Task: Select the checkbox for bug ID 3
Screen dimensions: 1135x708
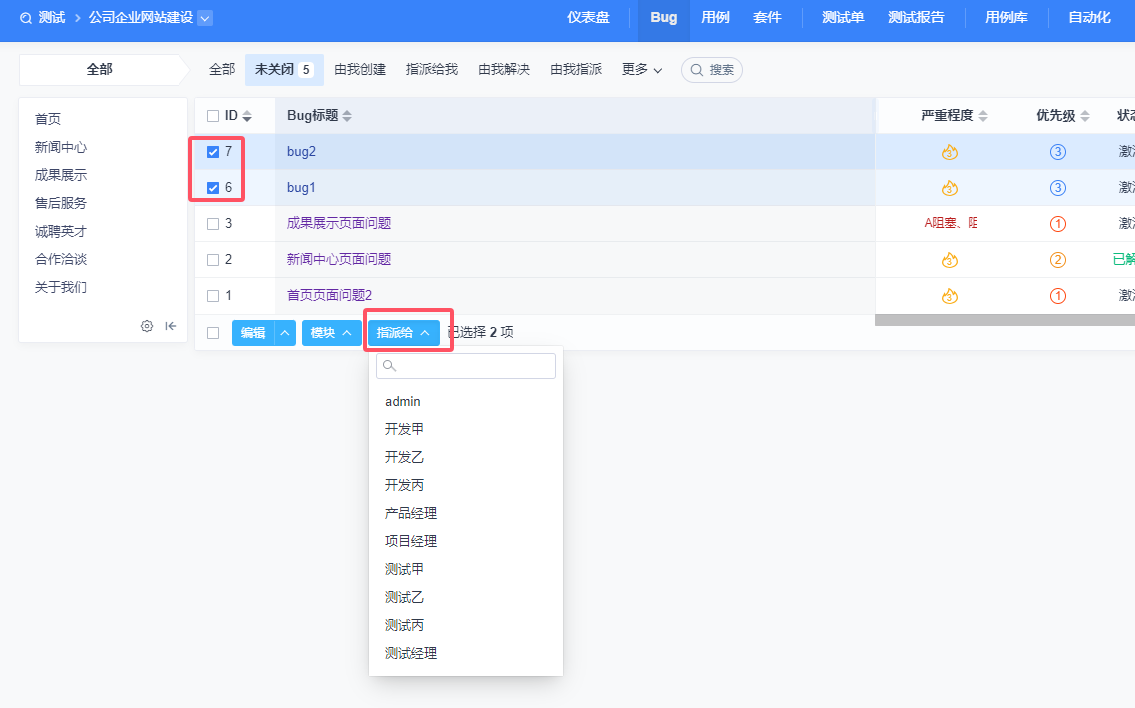Action: tap(213, 224)
